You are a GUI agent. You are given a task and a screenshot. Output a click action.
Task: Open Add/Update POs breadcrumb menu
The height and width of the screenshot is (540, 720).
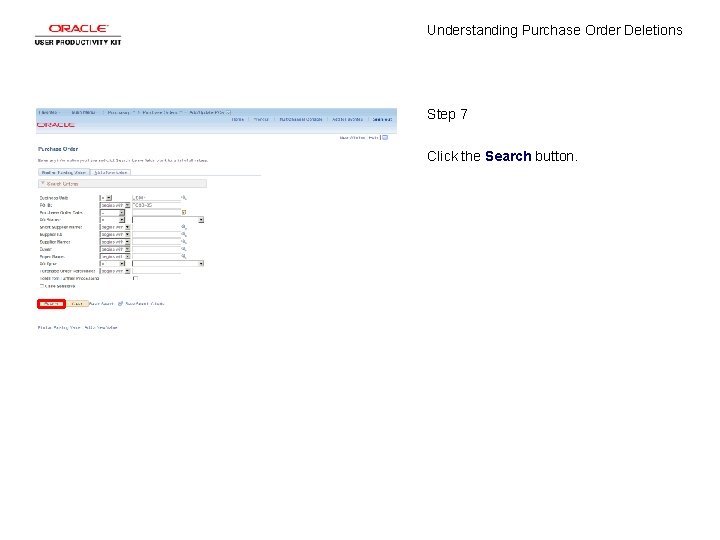click(x=208, y=112)
